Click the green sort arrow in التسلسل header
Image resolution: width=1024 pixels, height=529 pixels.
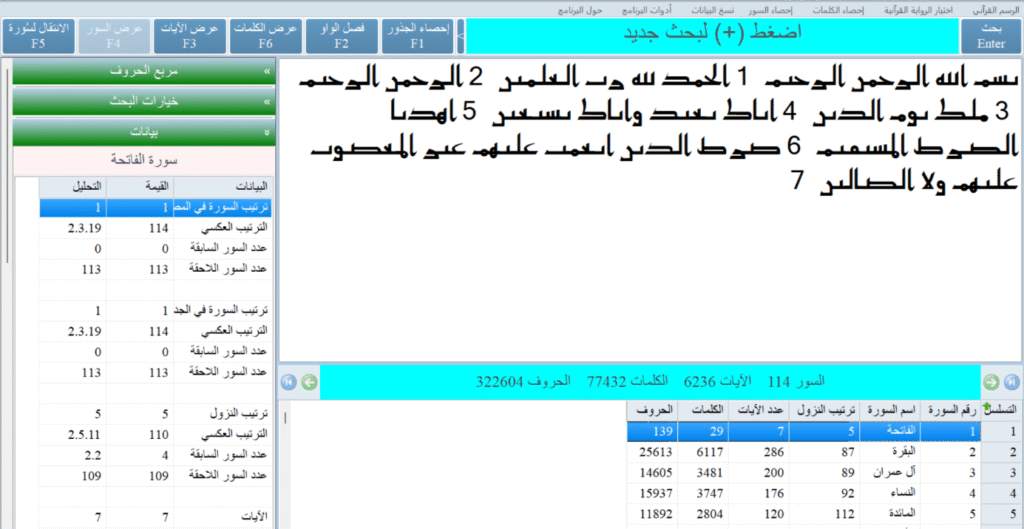[x=988, y=407]
